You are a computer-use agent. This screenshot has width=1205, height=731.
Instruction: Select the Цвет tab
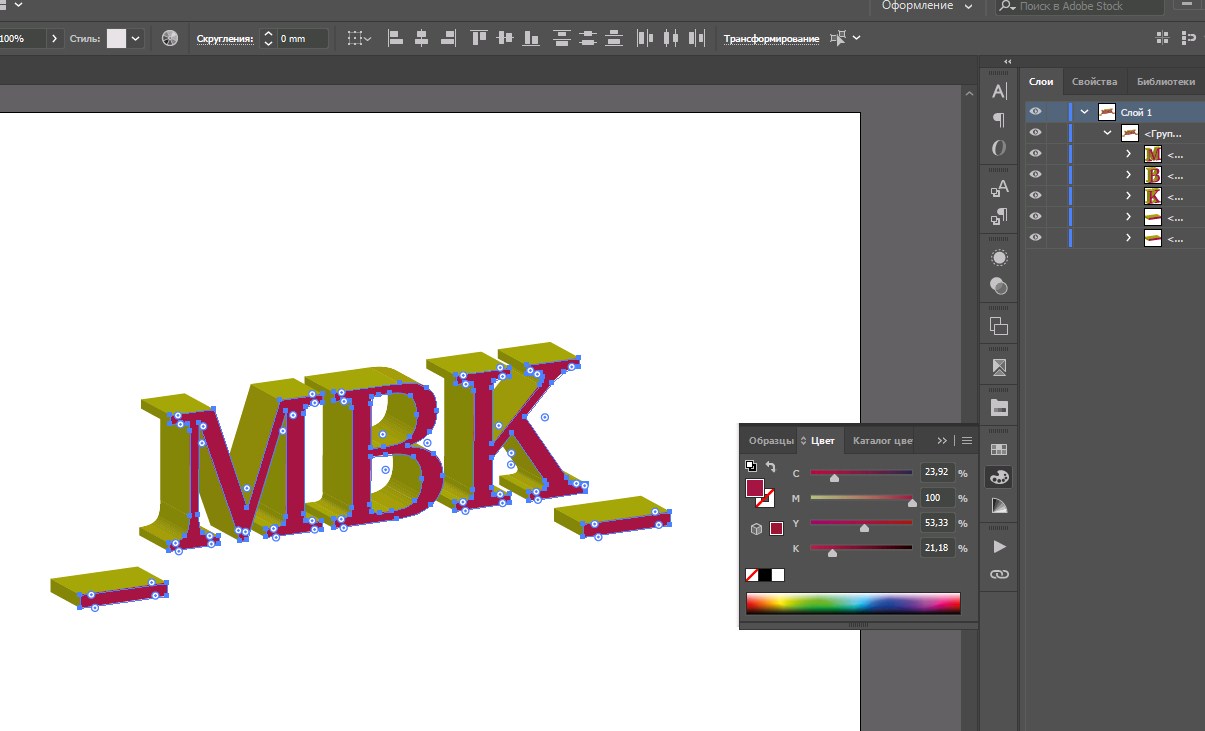822,440
